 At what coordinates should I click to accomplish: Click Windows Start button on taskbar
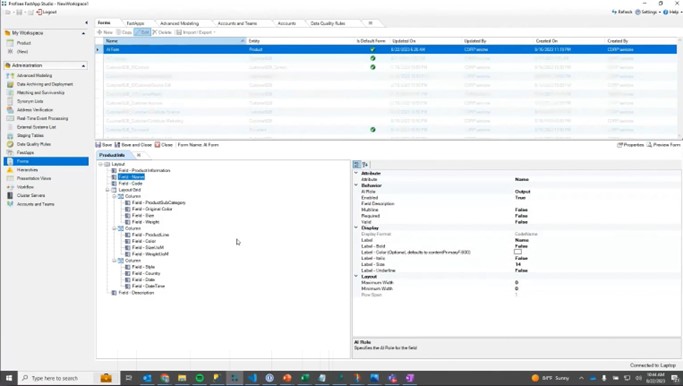coord(9,378)
